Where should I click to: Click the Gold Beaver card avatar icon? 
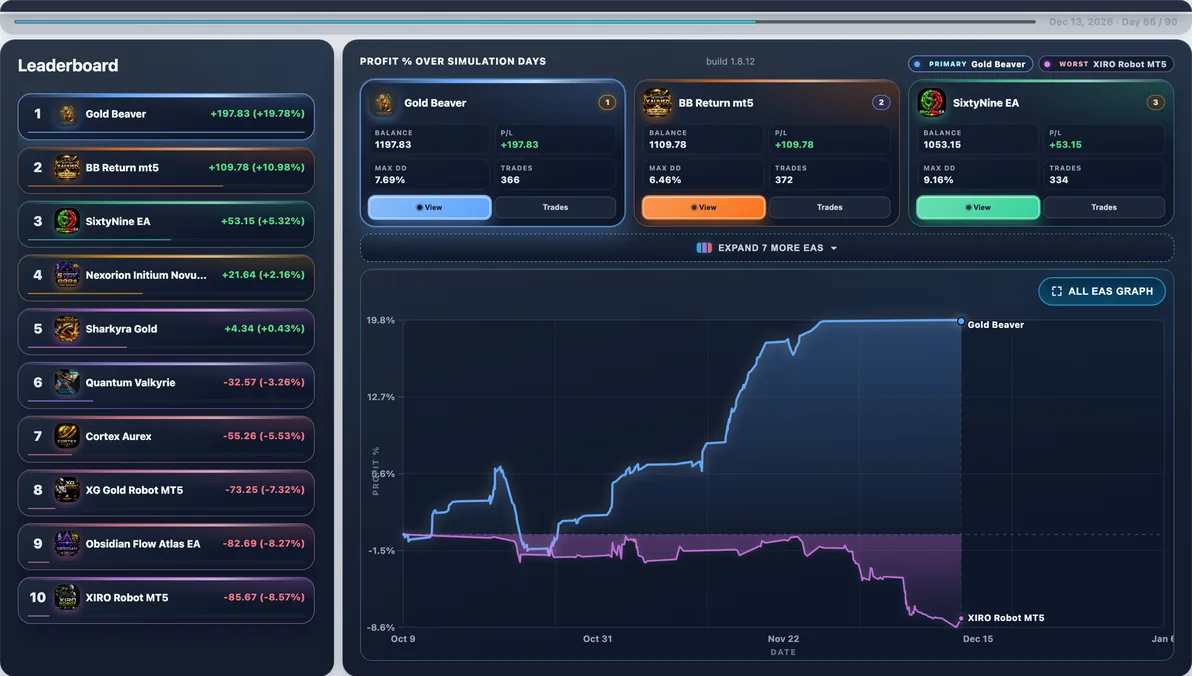tap(384, 103)
